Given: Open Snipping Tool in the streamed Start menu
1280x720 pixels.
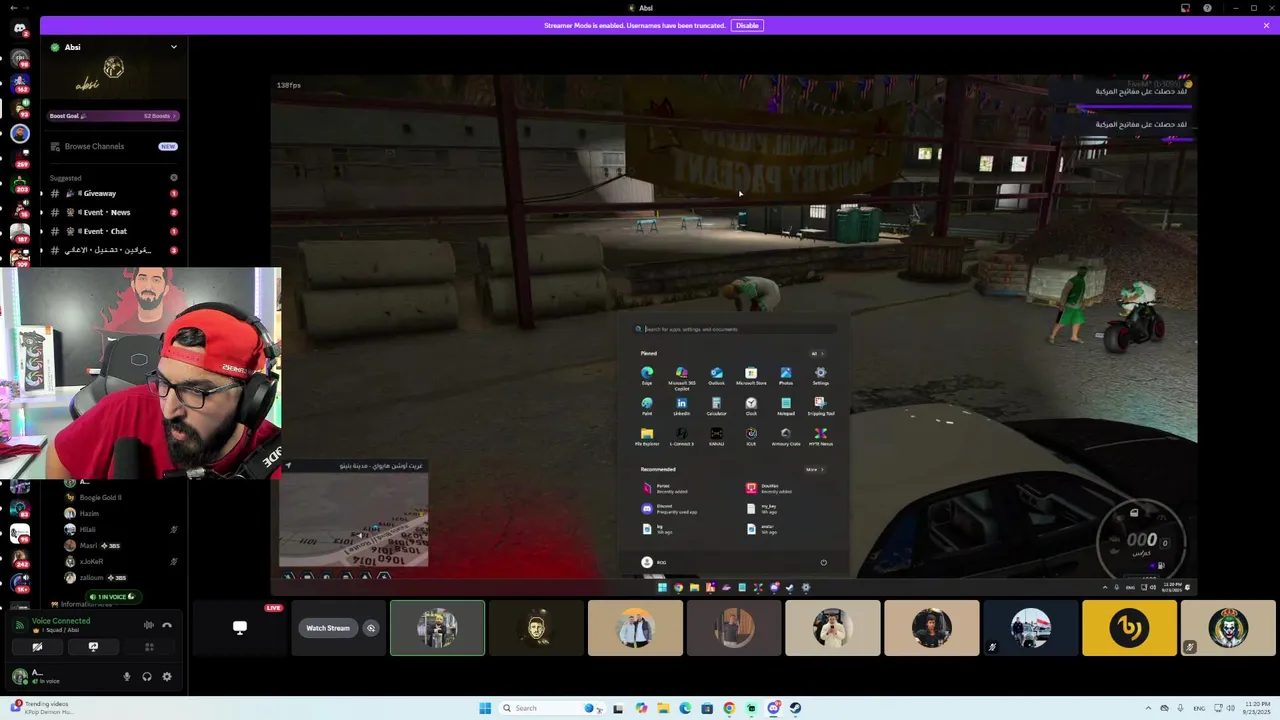Looking at the screenshot, I should [x=821, y=406].
